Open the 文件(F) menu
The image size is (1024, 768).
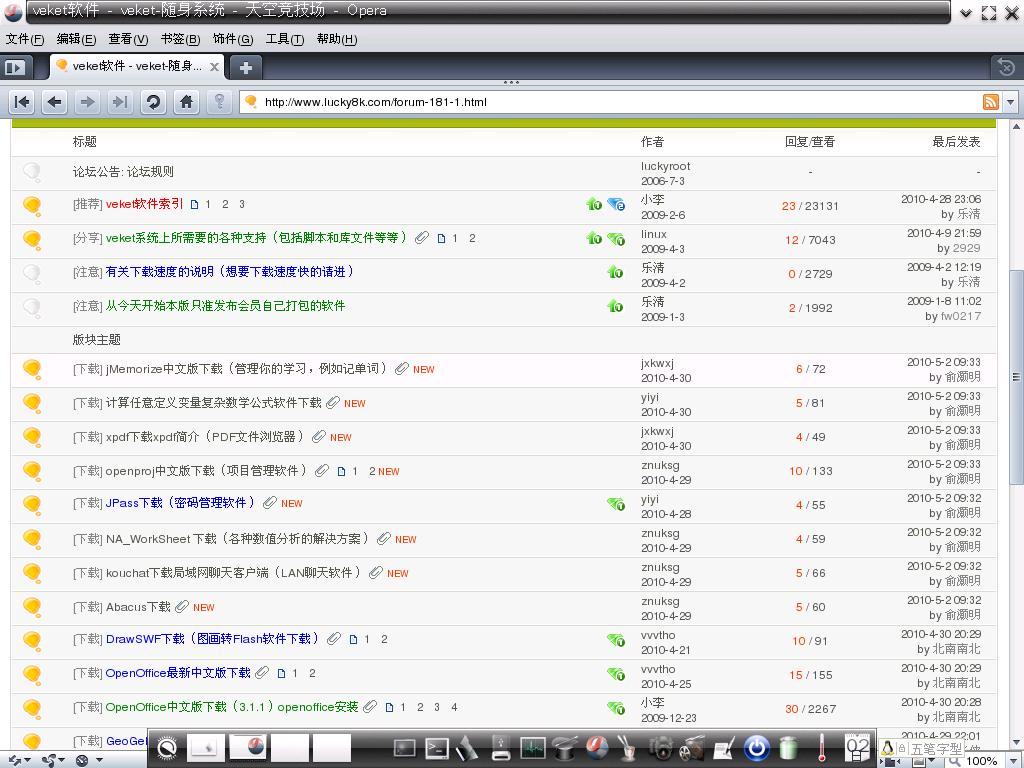click(25, 39)
